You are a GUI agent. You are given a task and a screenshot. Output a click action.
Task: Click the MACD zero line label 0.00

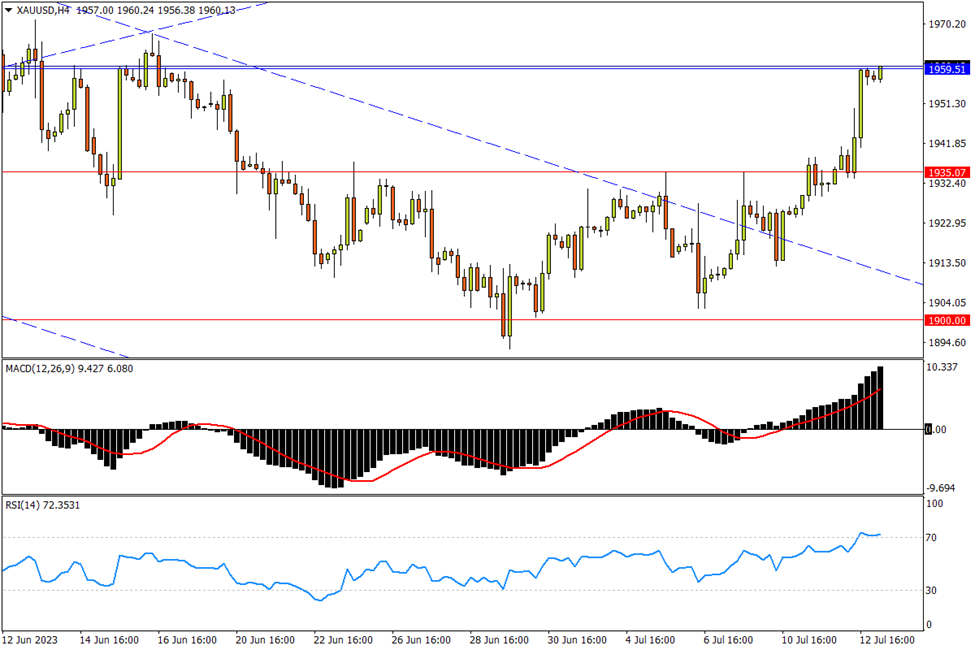[x=936, y=429]
